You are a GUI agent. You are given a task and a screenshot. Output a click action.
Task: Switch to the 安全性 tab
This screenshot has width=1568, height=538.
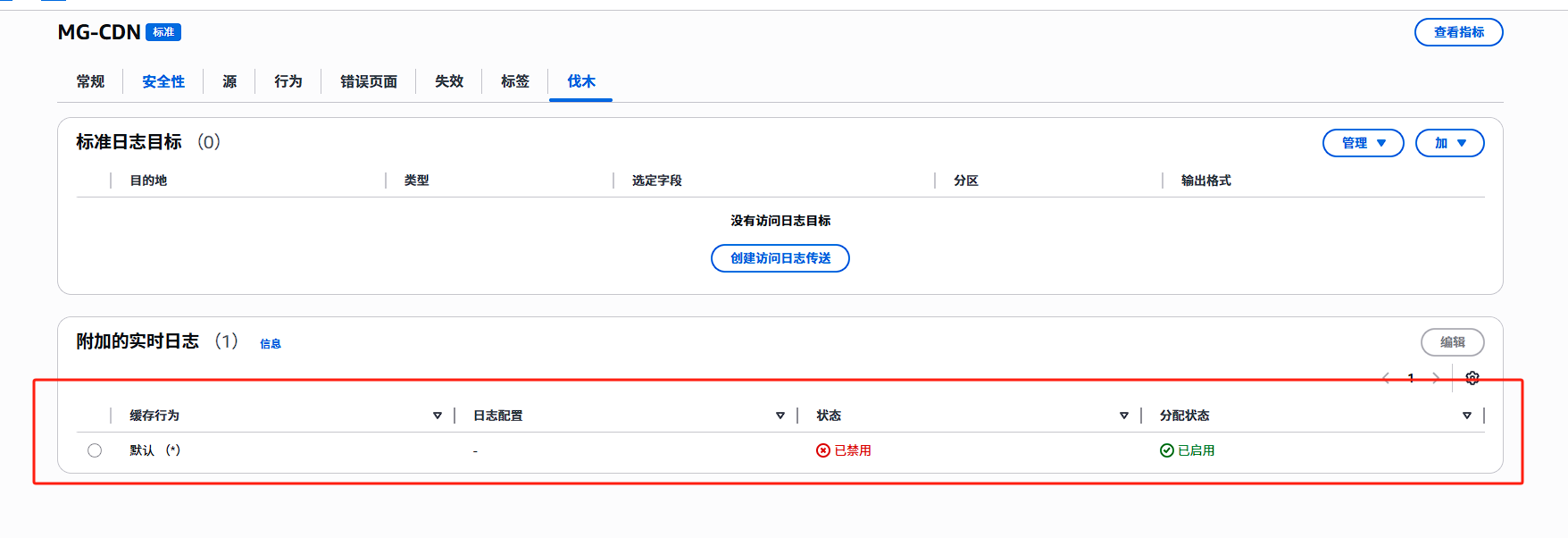[x=163, y=81]
